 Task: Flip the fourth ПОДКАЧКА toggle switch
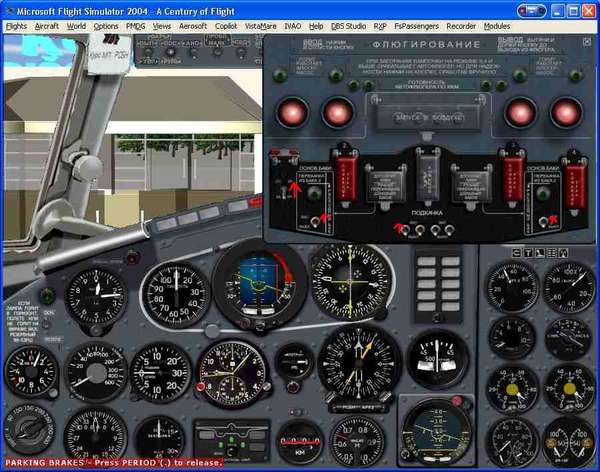point(449,230)
